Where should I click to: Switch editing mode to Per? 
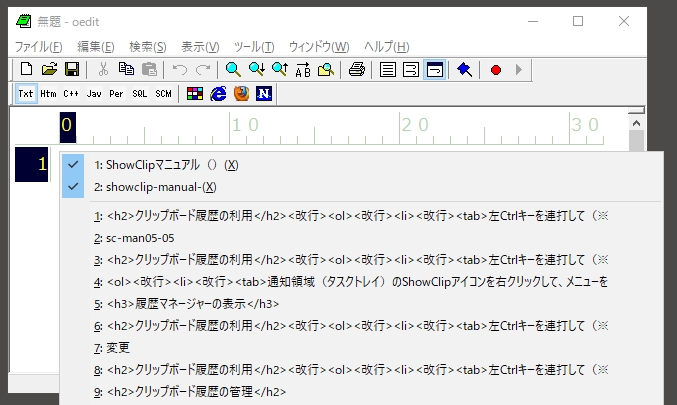pos(116,94)
